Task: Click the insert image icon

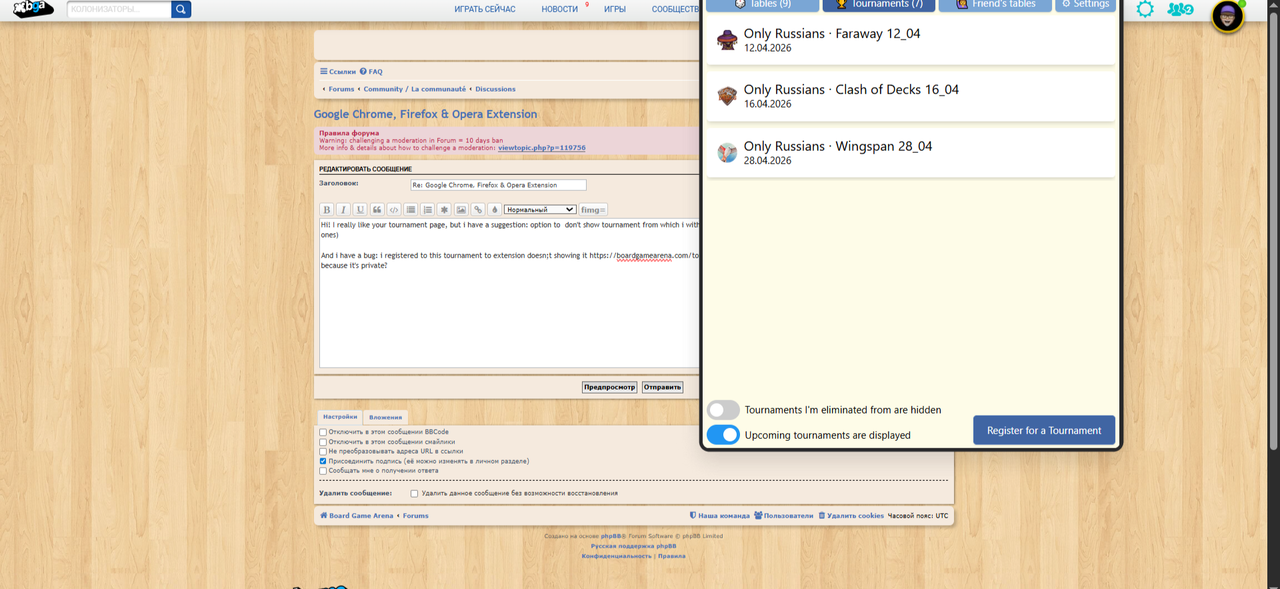Action: (x=461, y=210)
